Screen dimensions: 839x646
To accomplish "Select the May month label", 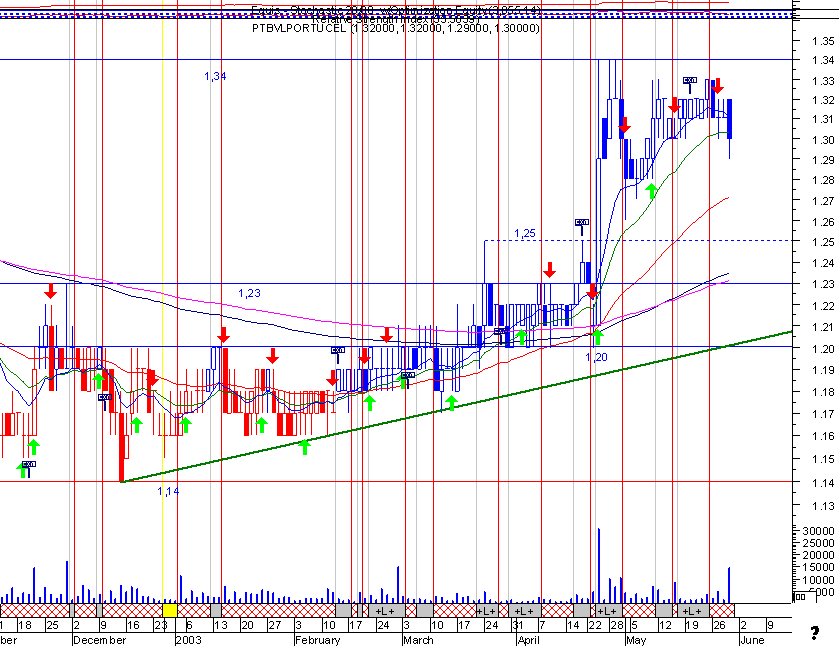I will pyautogui.click(x=636, y=640).
